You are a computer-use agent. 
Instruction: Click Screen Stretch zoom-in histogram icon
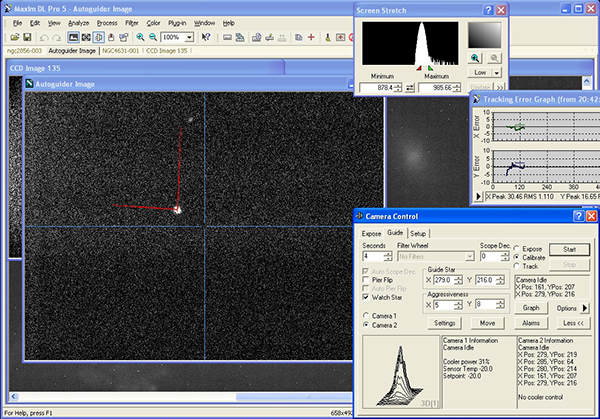[477, 58]
